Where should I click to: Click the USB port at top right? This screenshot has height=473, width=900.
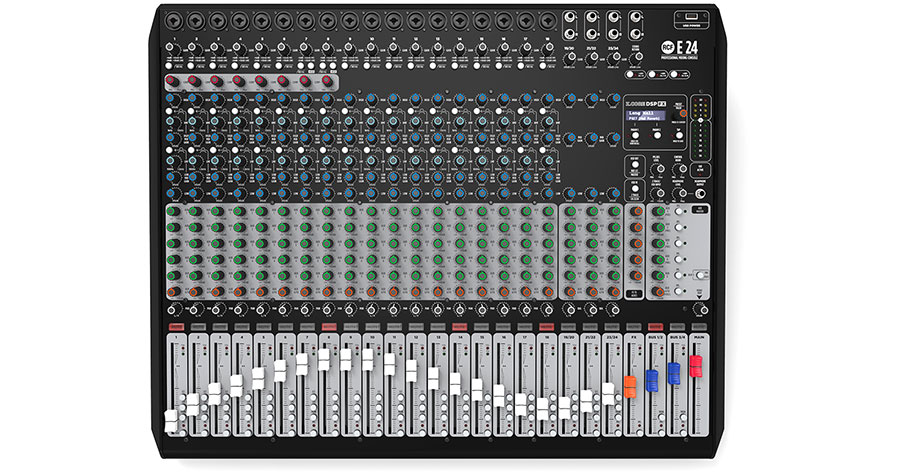(691, 15)
